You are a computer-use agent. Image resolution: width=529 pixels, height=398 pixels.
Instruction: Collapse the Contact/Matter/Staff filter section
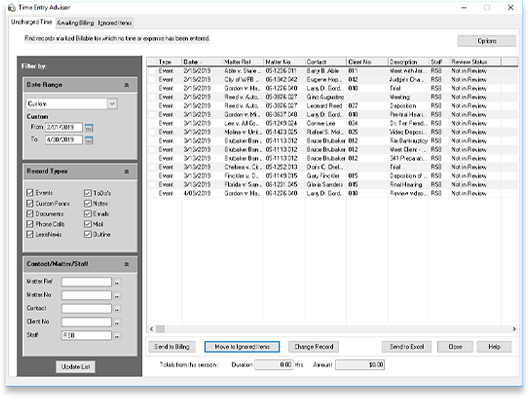[127, 264]
